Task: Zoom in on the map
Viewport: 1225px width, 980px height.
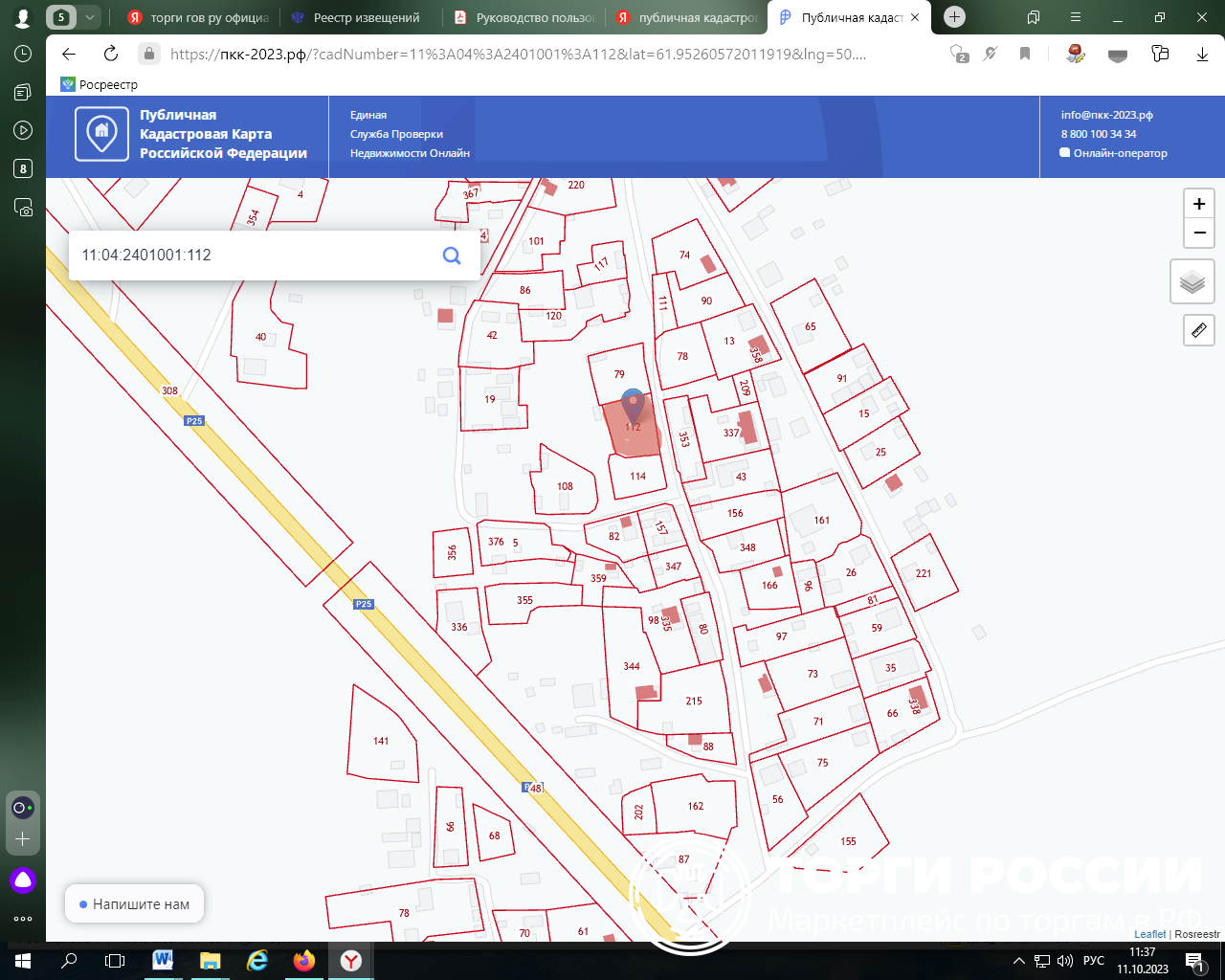Action: coord(1198,204)
